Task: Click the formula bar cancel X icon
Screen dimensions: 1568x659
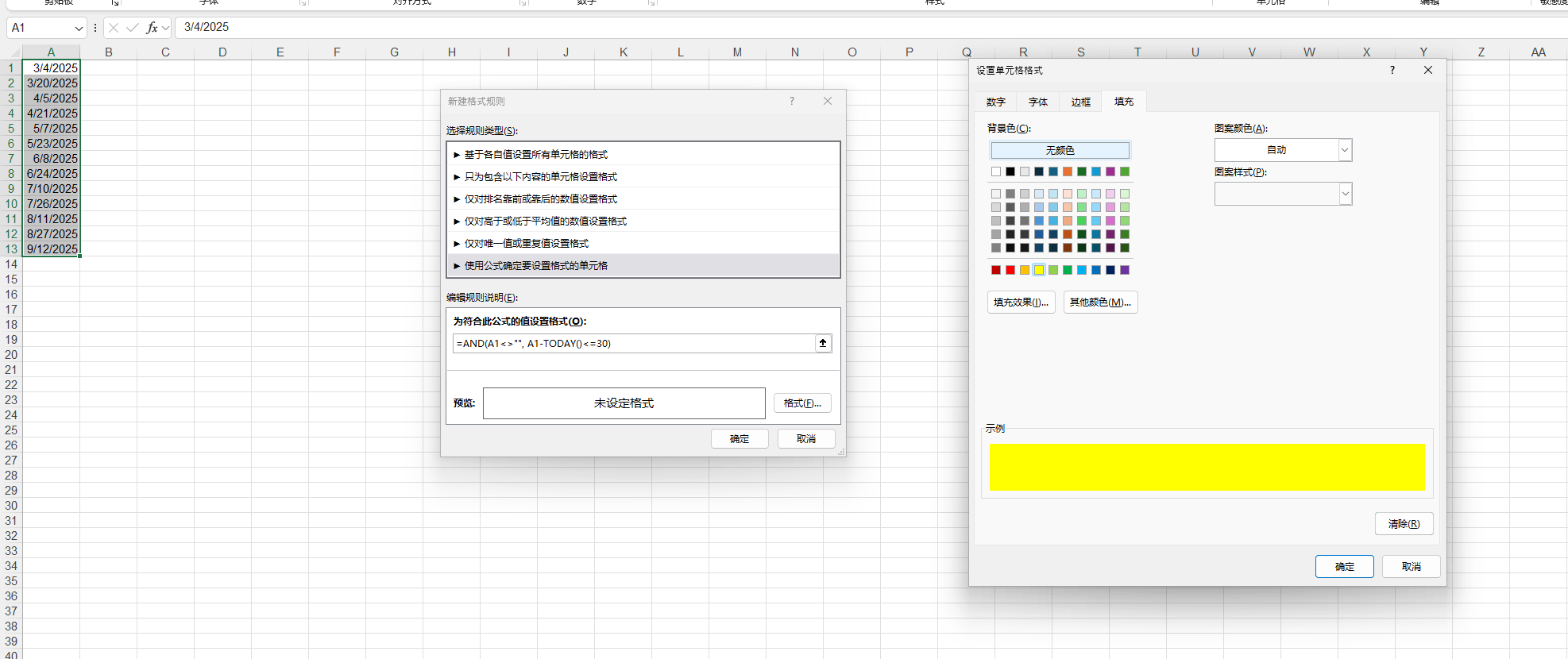Action: 114,28
